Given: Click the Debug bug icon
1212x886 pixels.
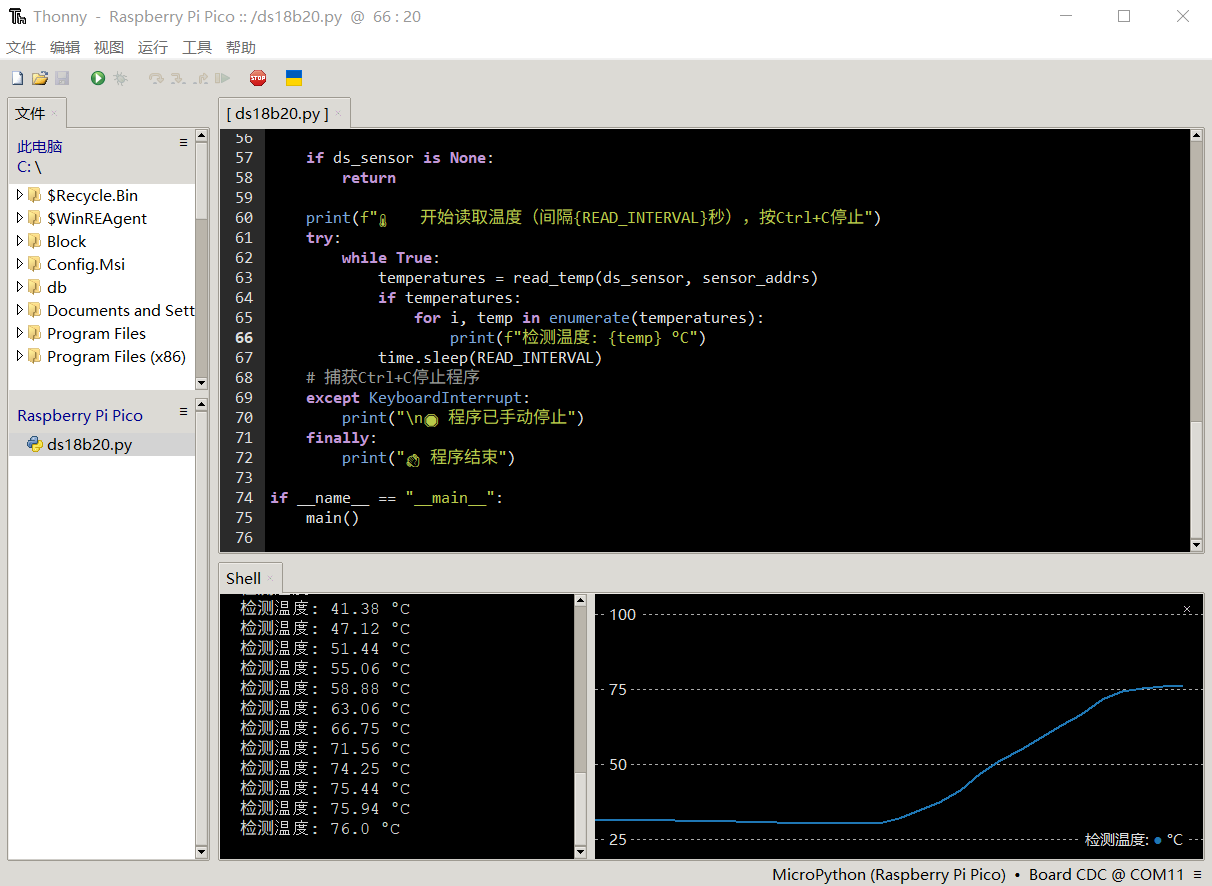Looking at the screenshot, I should (x=121, y=78).
